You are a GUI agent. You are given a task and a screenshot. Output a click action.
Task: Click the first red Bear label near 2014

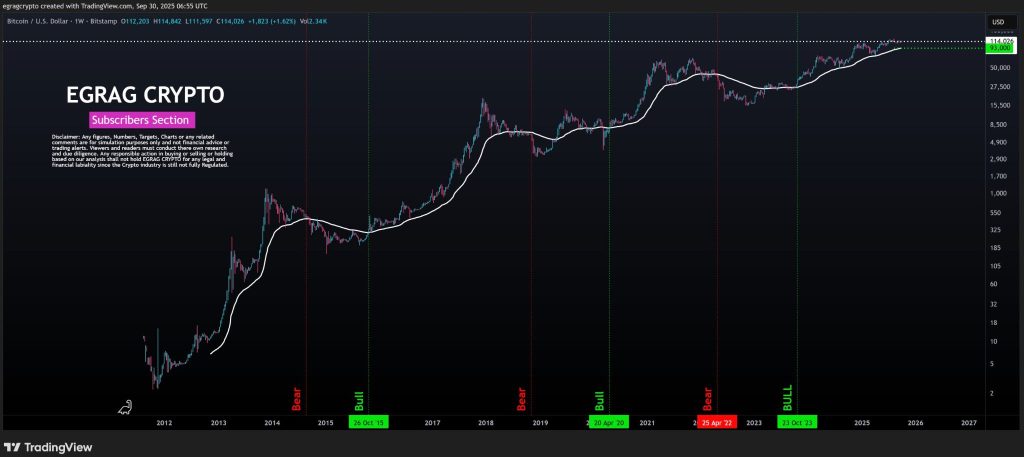click(296, 399)
